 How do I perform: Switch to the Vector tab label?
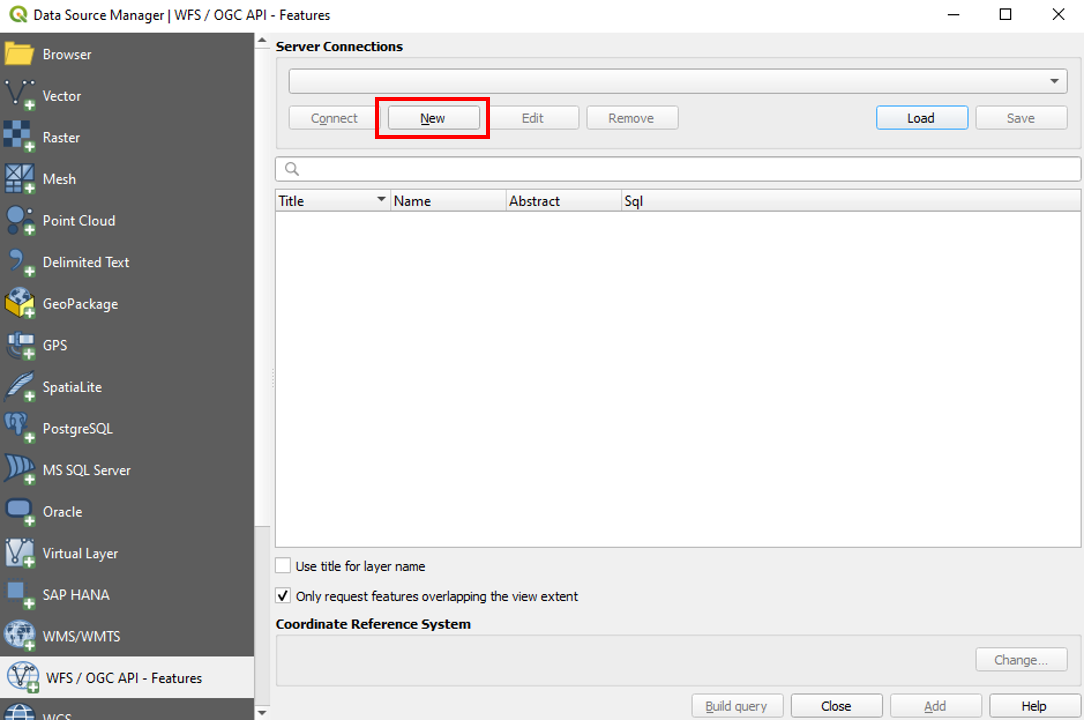click(x=62, y=96)
